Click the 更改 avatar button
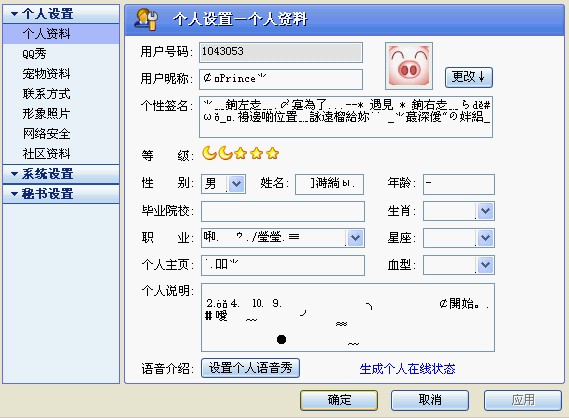Image resolution: width=569 pixels, height=418 pixels. click(468, 77)
